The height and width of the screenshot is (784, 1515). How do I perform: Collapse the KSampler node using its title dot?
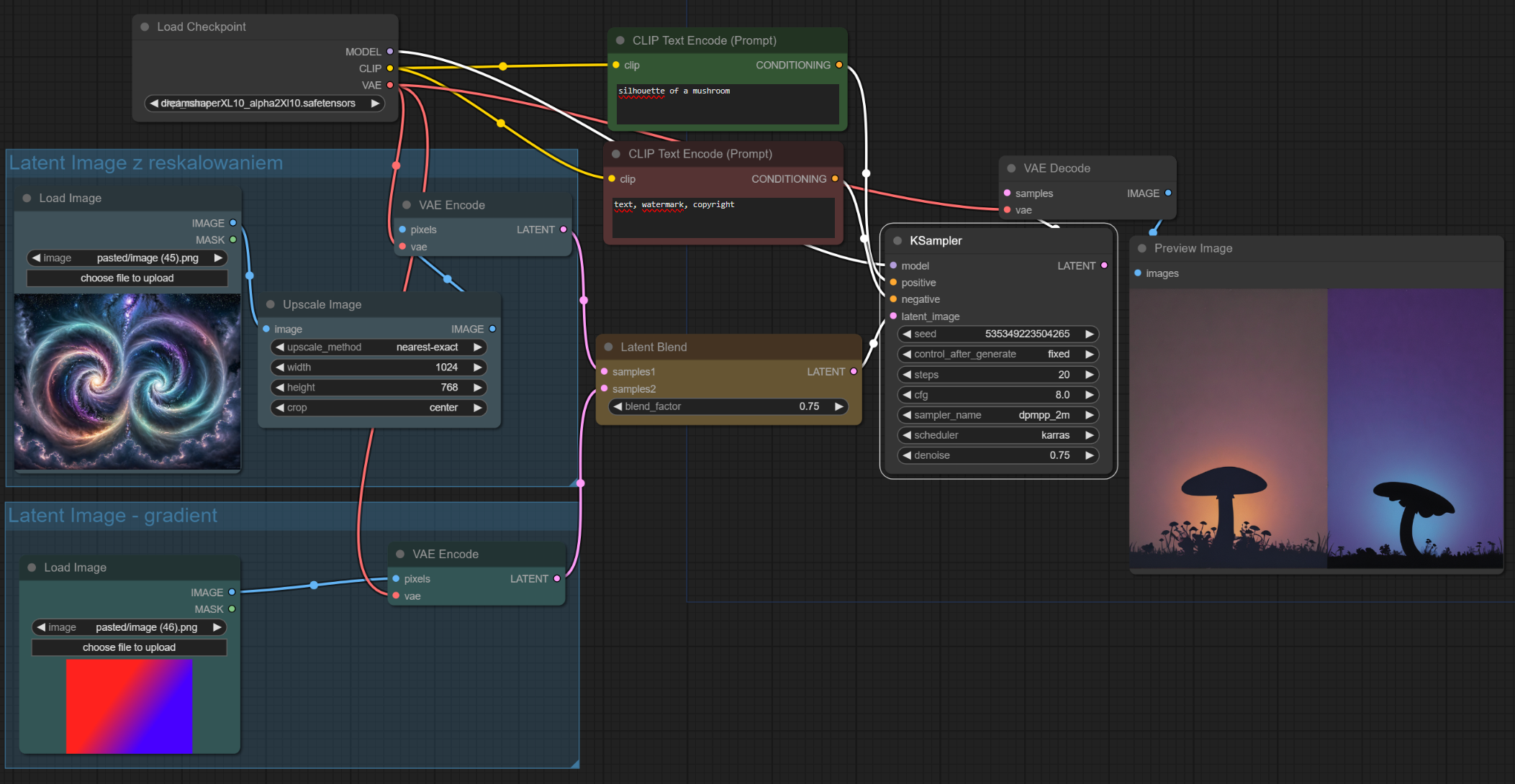pyautogui.click(x=897, y=241)
